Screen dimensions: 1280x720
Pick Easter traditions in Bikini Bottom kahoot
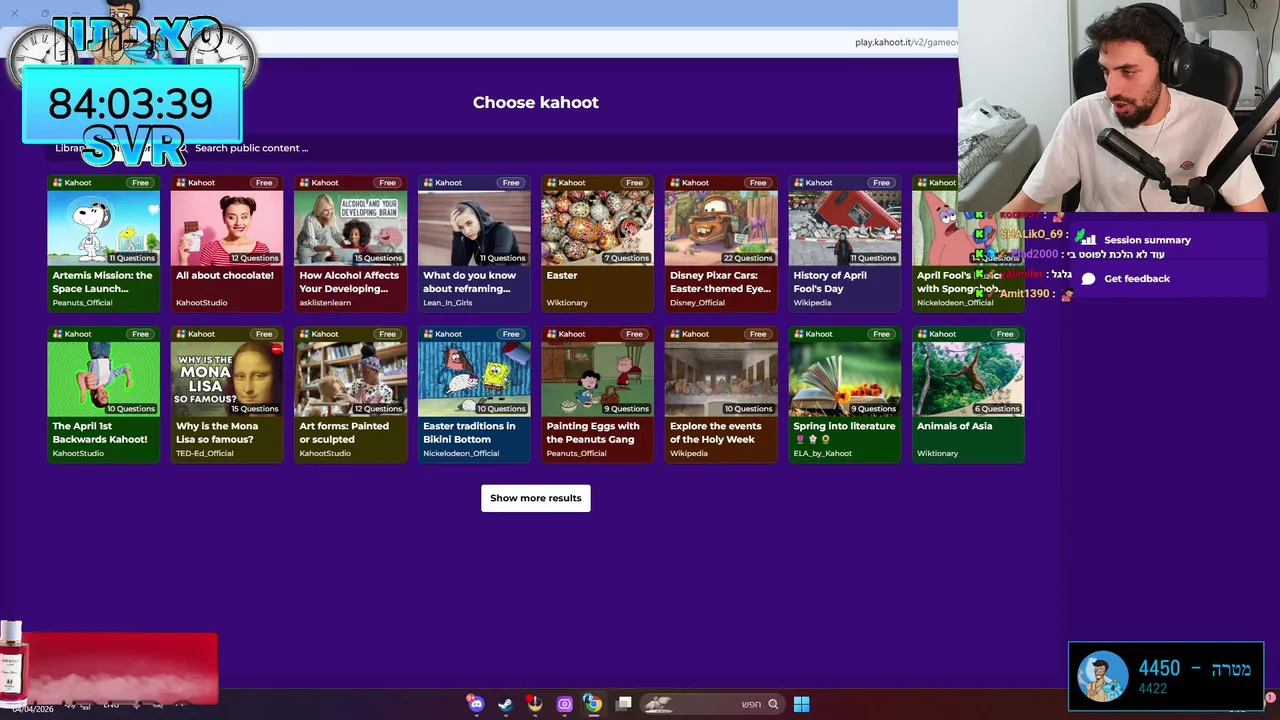coord(474,394)
